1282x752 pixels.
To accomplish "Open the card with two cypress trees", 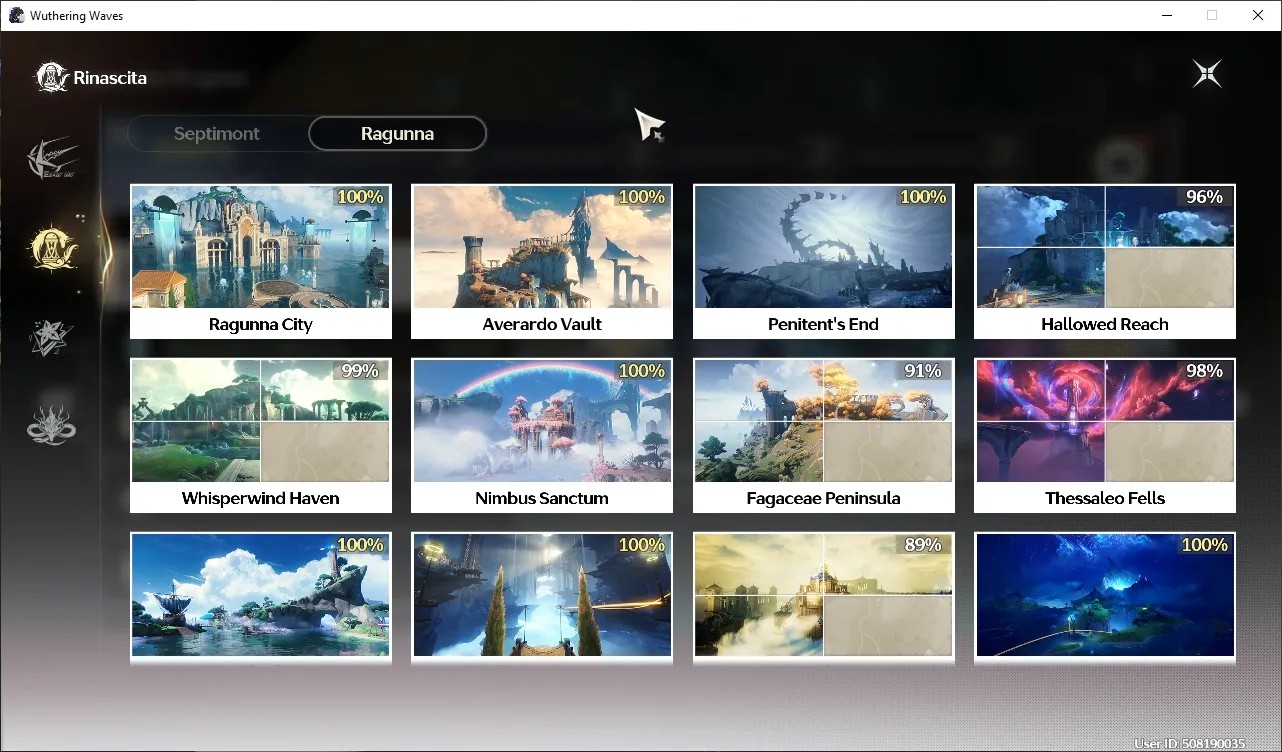I will (542, 597).
